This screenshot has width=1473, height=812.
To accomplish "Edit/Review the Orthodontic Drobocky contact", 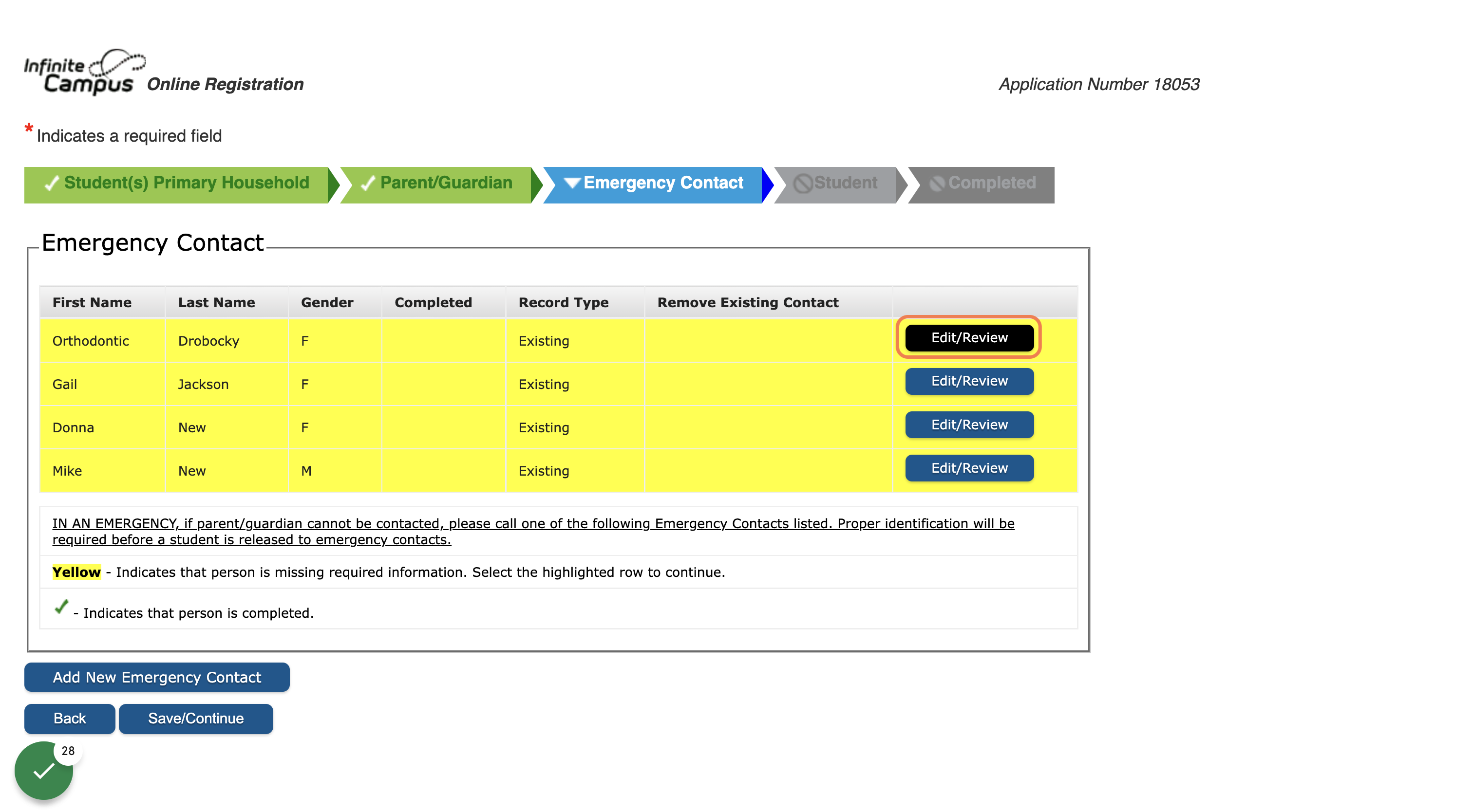I will click(969, 338).
